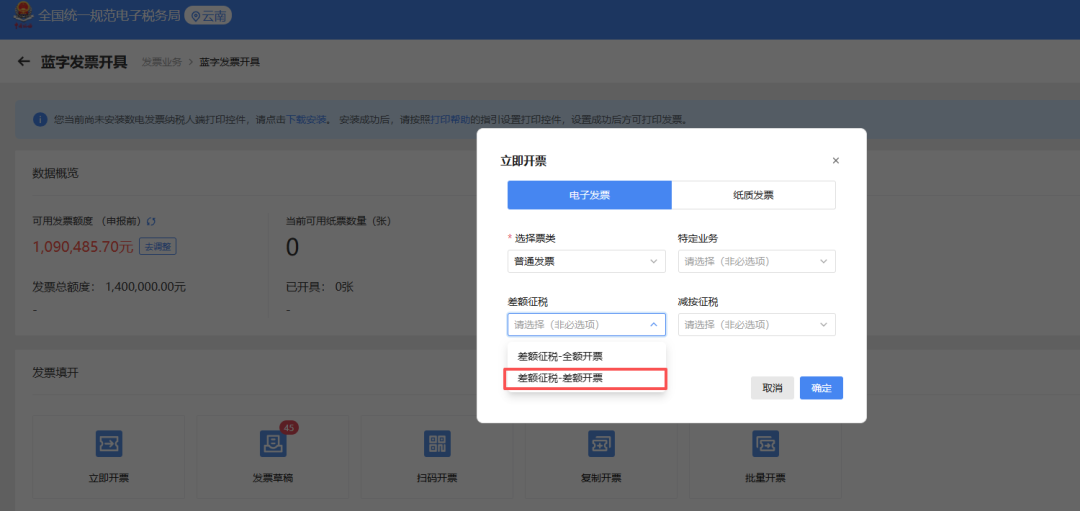Click the 蓝字发票开具 breadcrumb item
This screenshot has width=1080, height=511.
(x=229, y=62)
